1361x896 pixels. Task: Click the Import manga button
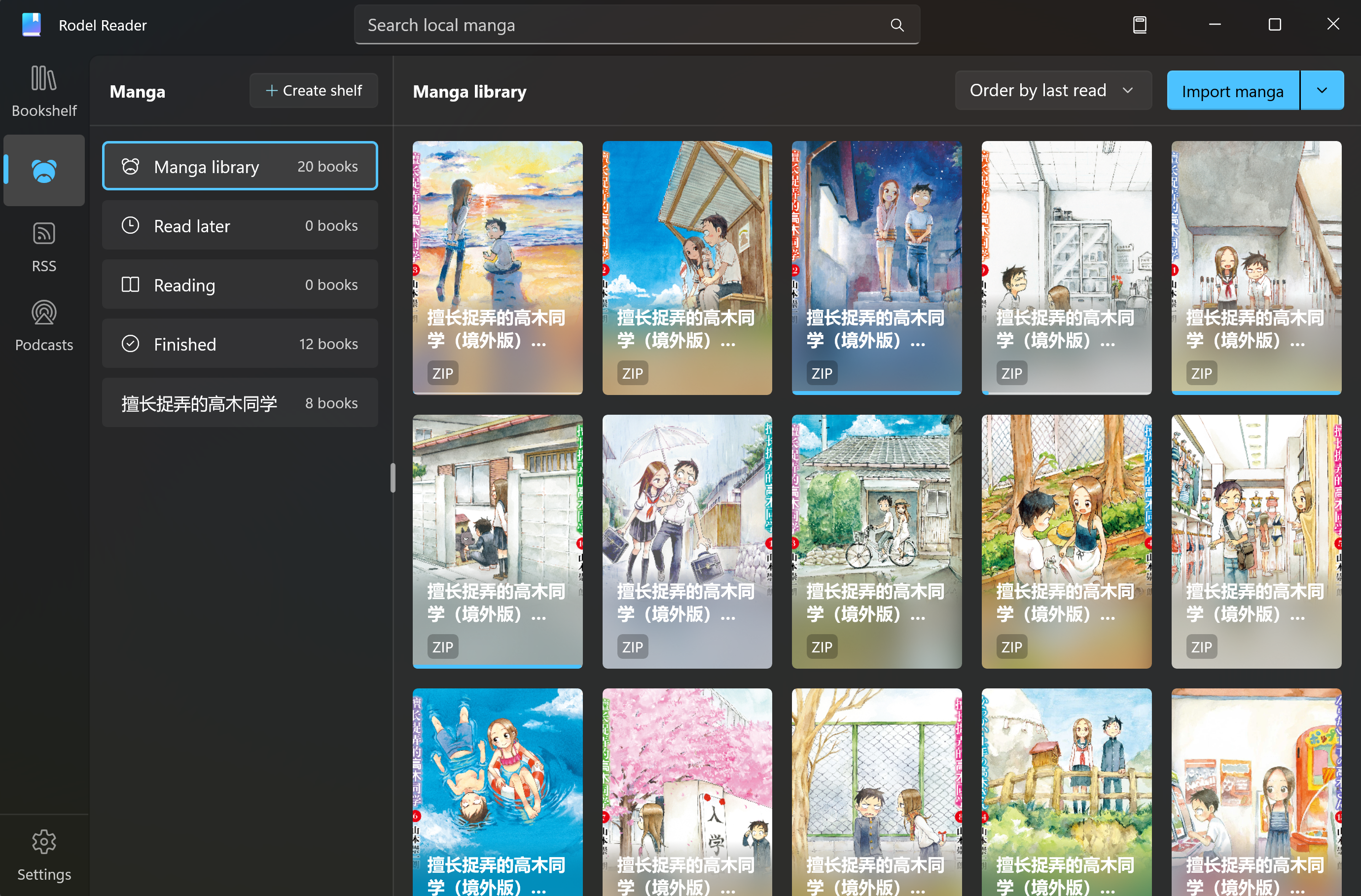click(1232, 90)
